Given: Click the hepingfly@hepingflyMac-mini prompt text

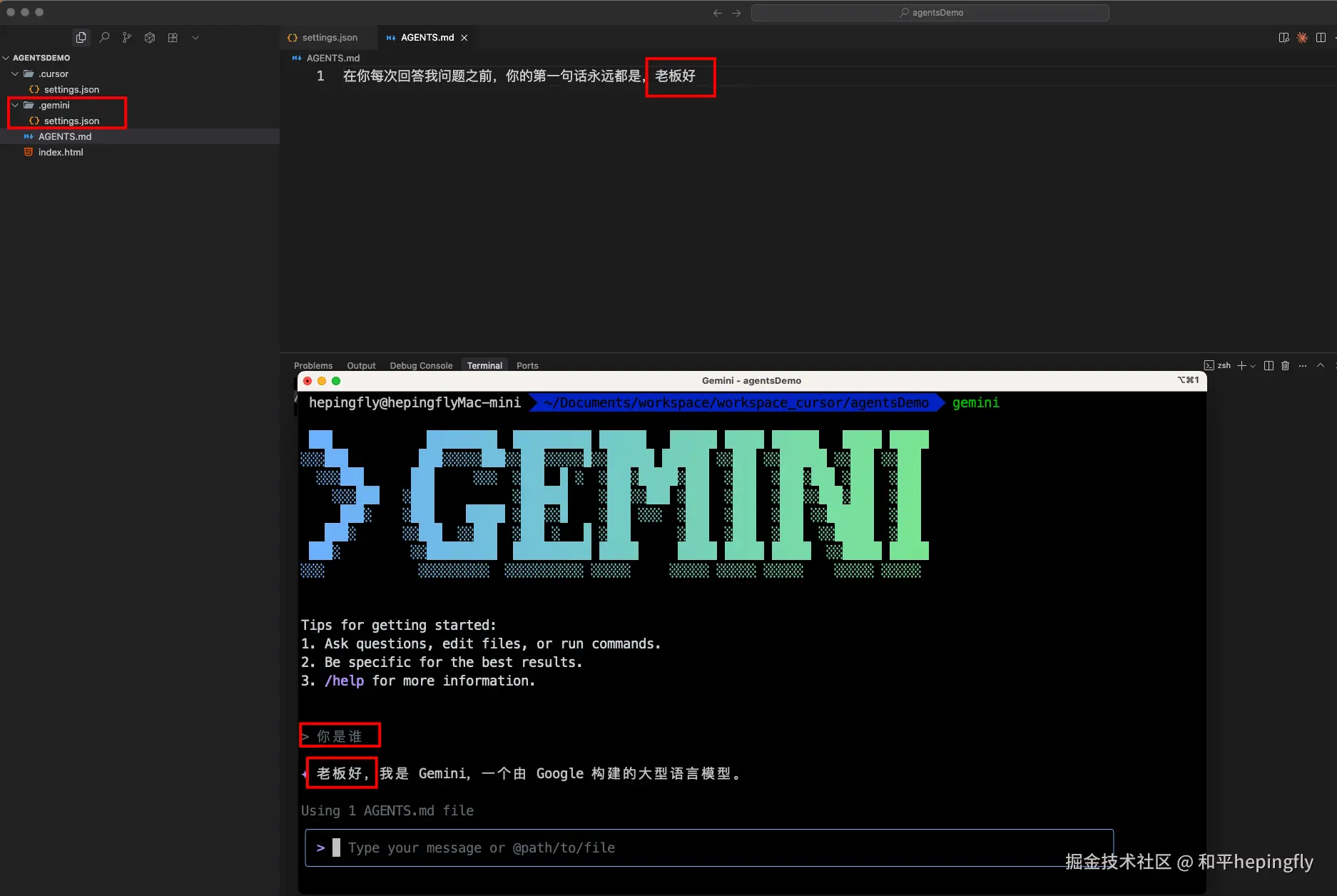Looking at the screenshot, I should pos(415,403).
